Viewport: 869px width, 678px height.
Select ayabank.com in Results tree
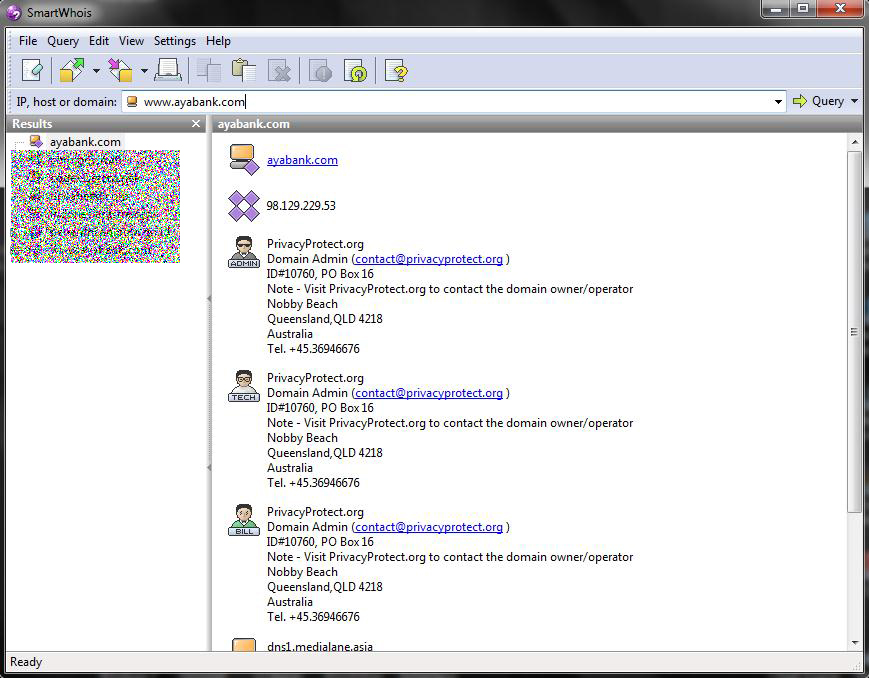pos(85,142)
